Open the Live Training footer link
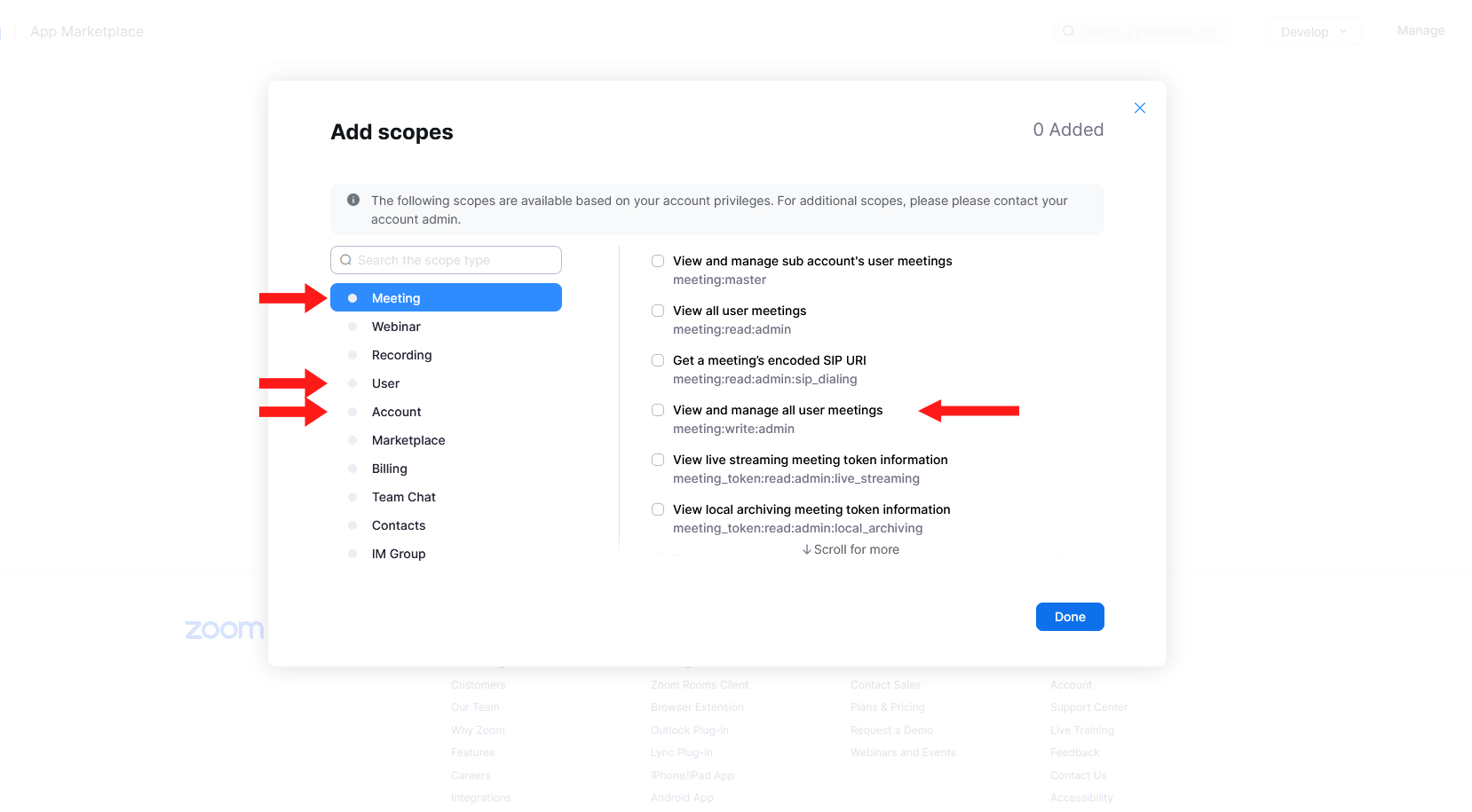 click(x=1081, y=730)
